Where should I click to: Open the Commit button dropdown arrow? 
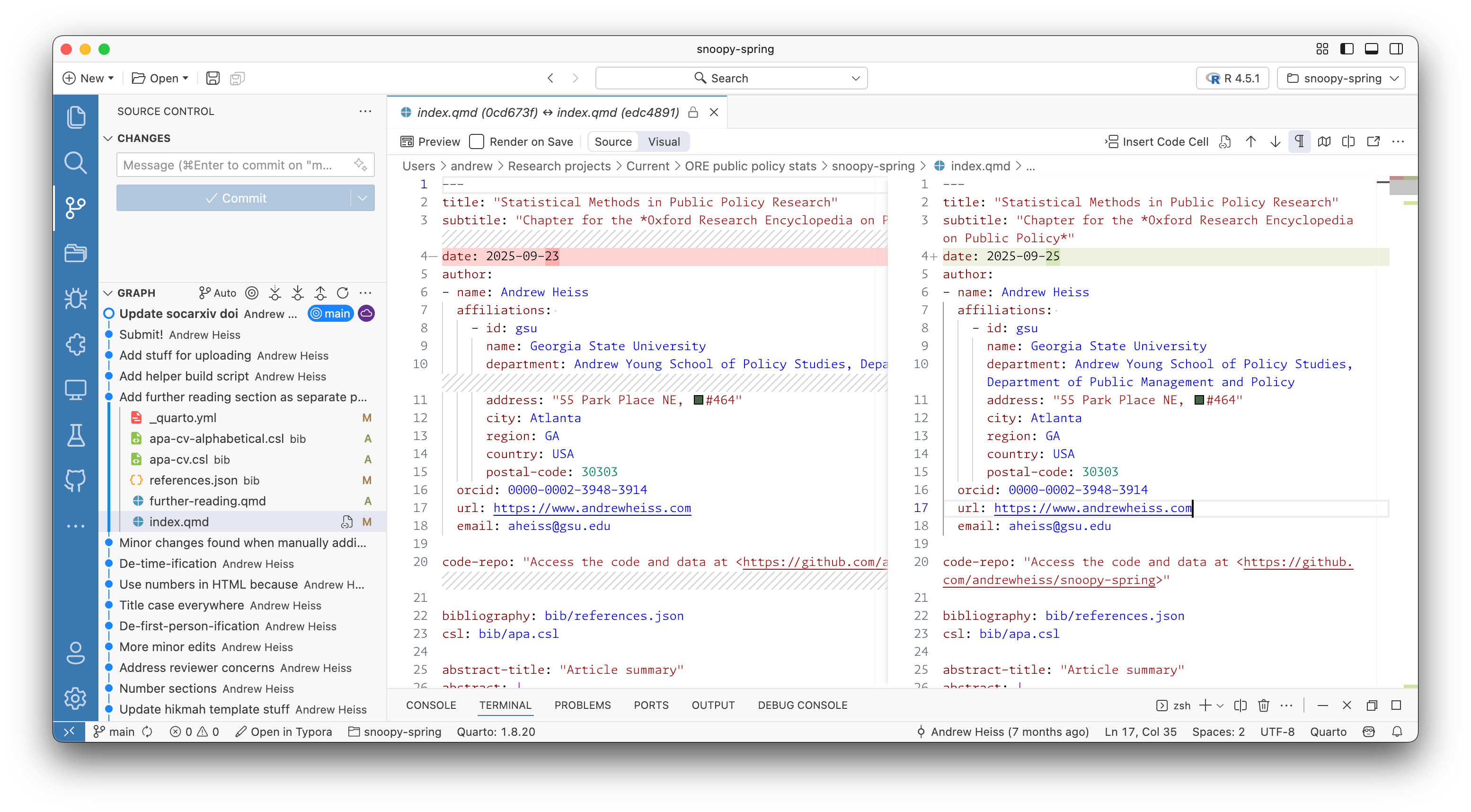(363, 198)
